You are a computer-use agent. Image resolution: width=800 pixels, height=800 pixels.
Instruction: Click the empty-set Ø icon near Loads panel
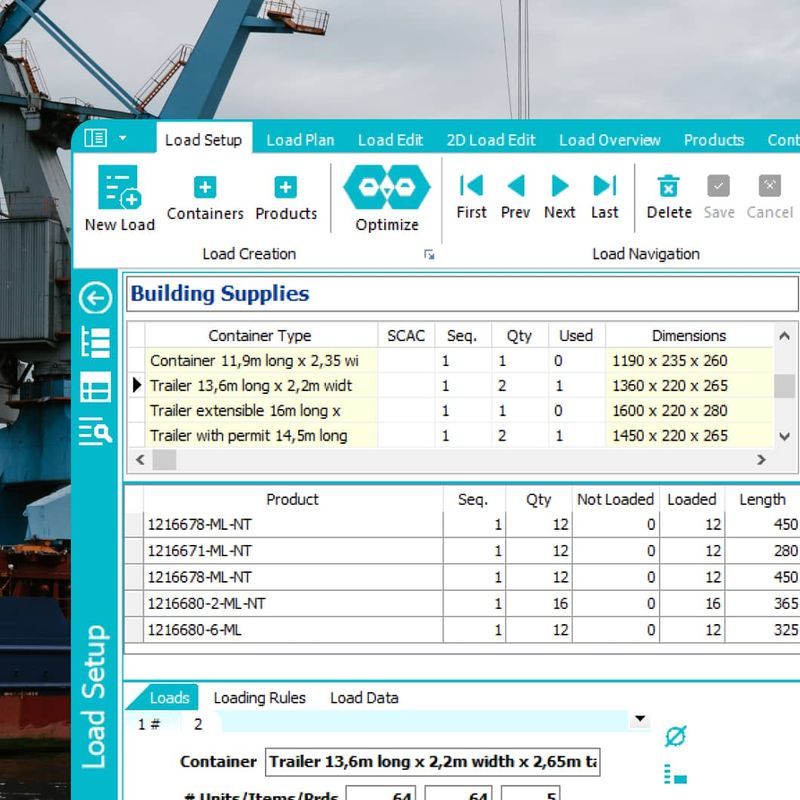pos(676,734)
